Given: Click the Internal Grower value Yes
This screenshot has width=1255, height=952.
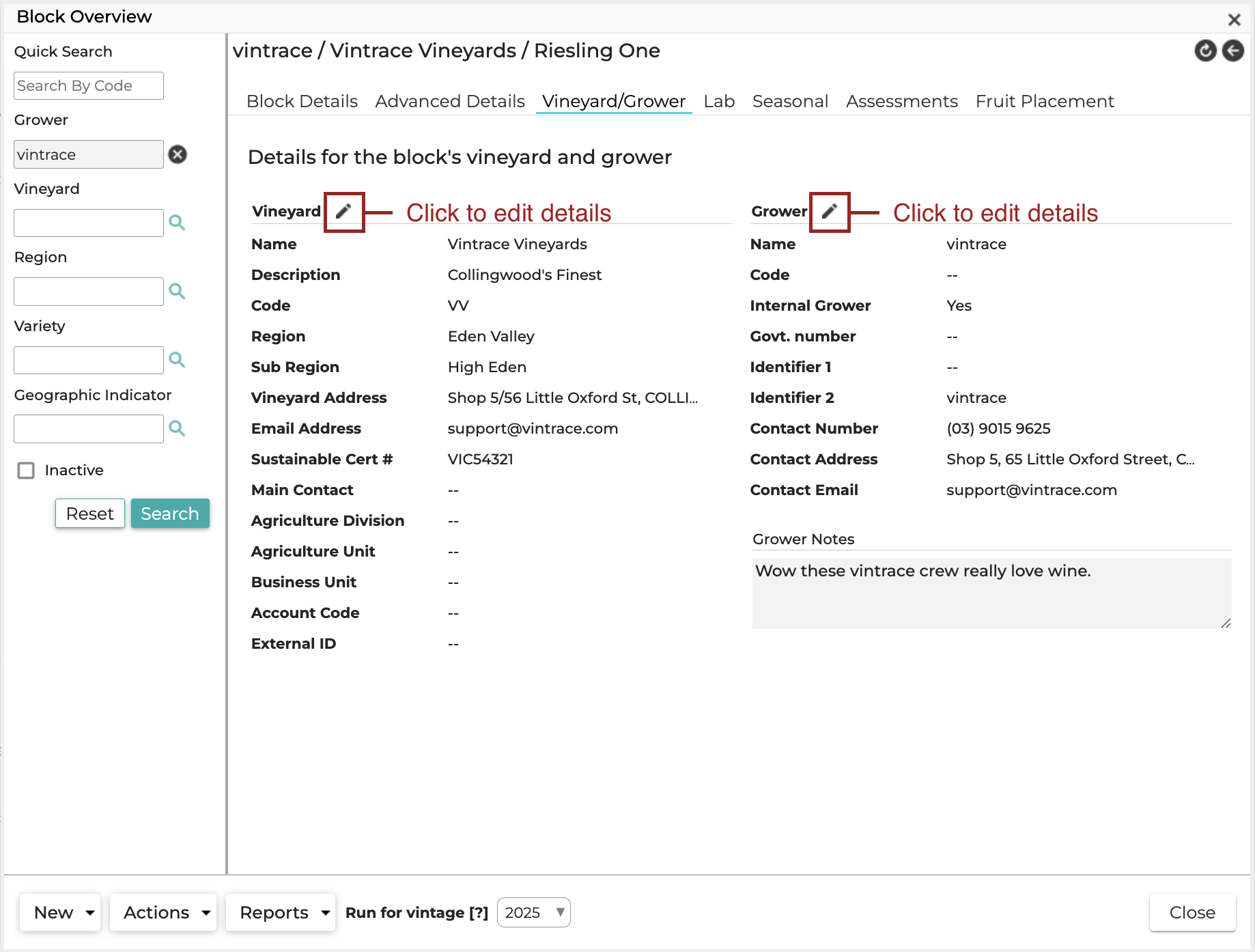Looking at the screenshot, I should (959, 306).
